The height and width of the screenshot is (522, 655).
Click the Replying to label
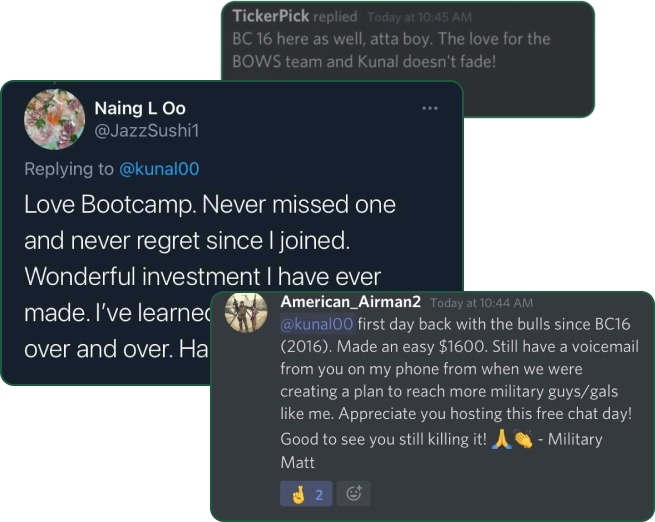click(x=69, y=169)
